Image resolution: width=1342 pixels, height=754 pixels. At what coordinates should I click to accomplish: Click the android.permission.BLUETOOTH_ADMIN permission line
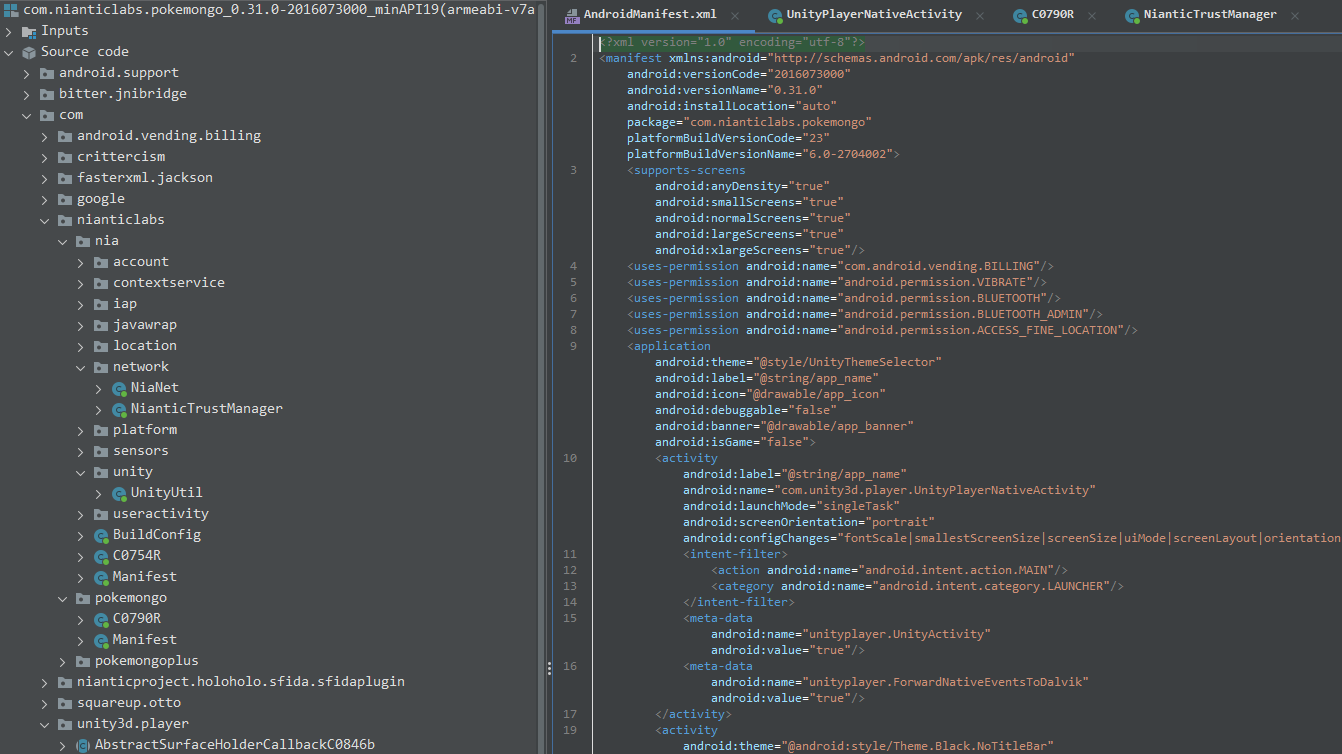point(865,314)
